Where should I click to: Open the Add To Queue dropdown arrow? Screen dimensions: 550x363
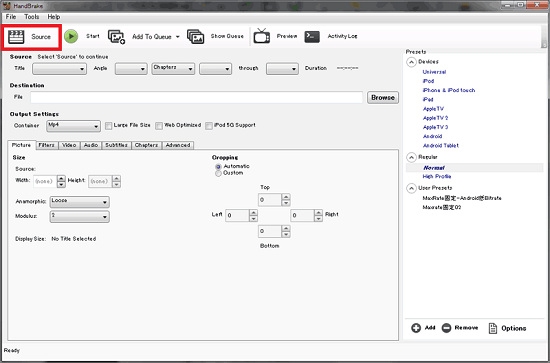(177, 37)
